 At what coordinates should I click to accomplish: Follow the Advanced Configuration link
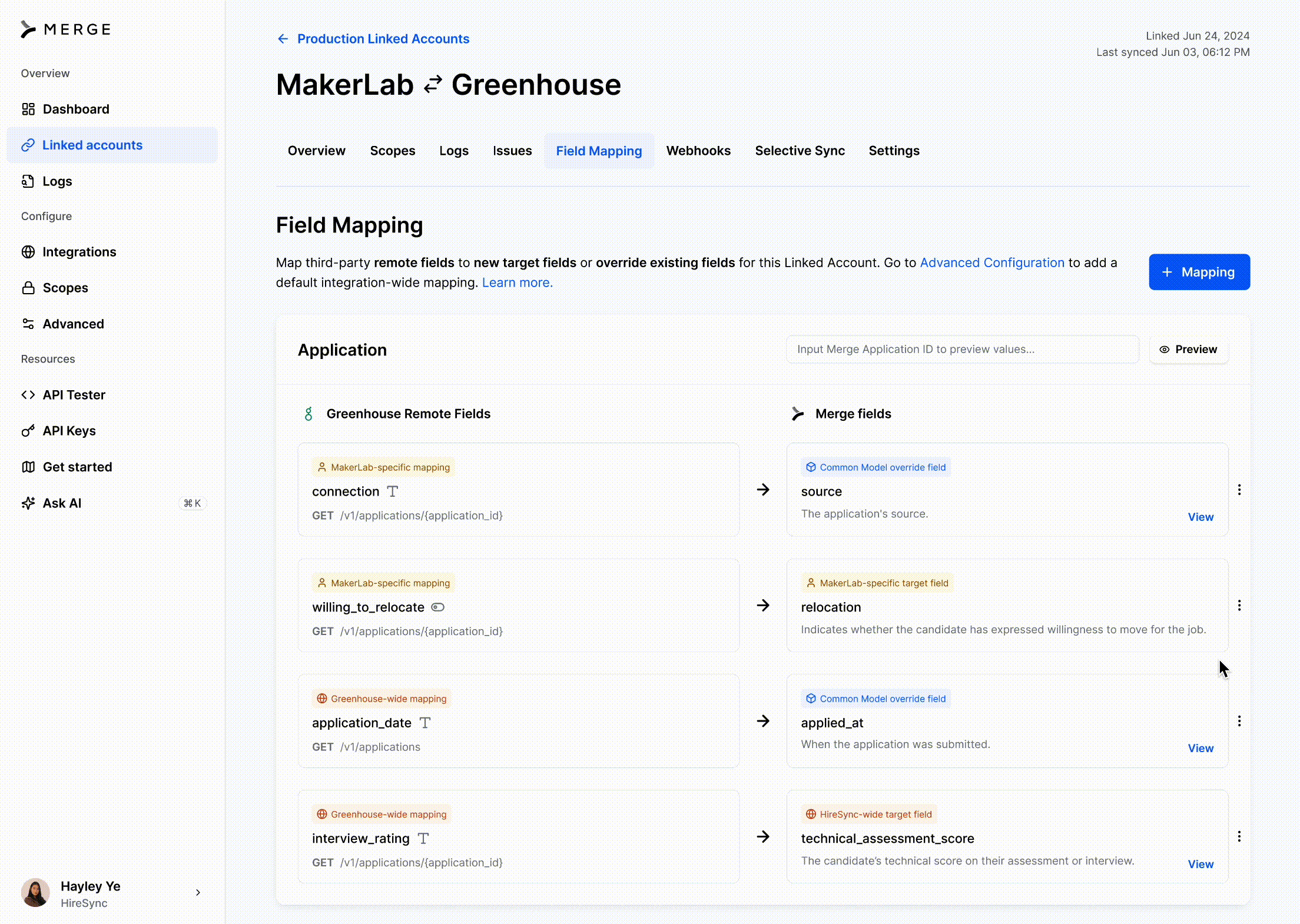[992, 262]
